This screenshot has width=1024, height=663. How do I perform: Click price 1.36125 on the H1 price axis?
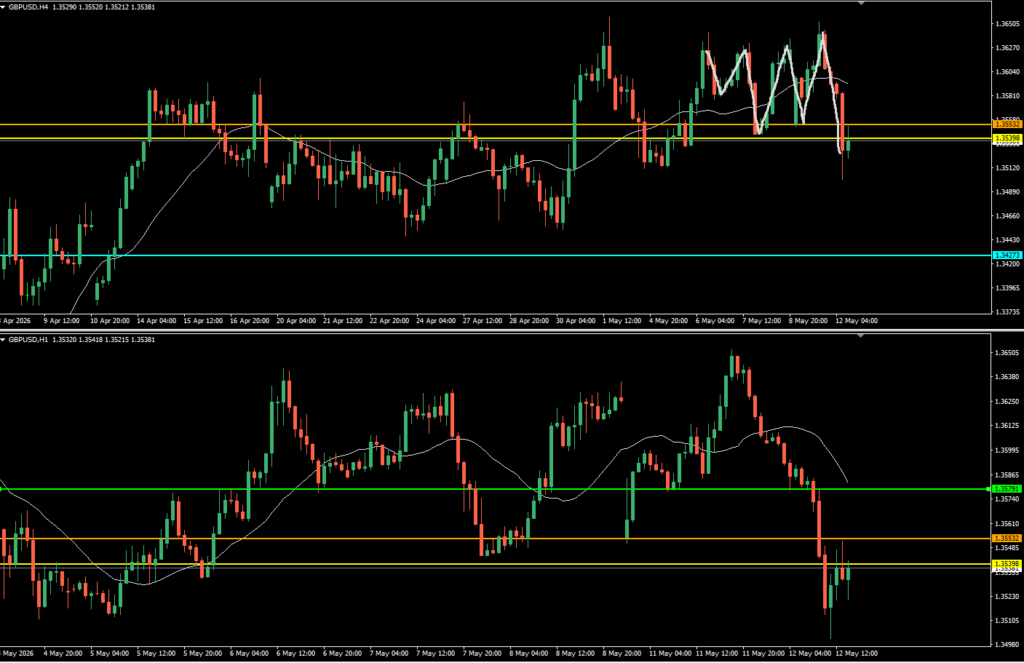pos(1007,426)
